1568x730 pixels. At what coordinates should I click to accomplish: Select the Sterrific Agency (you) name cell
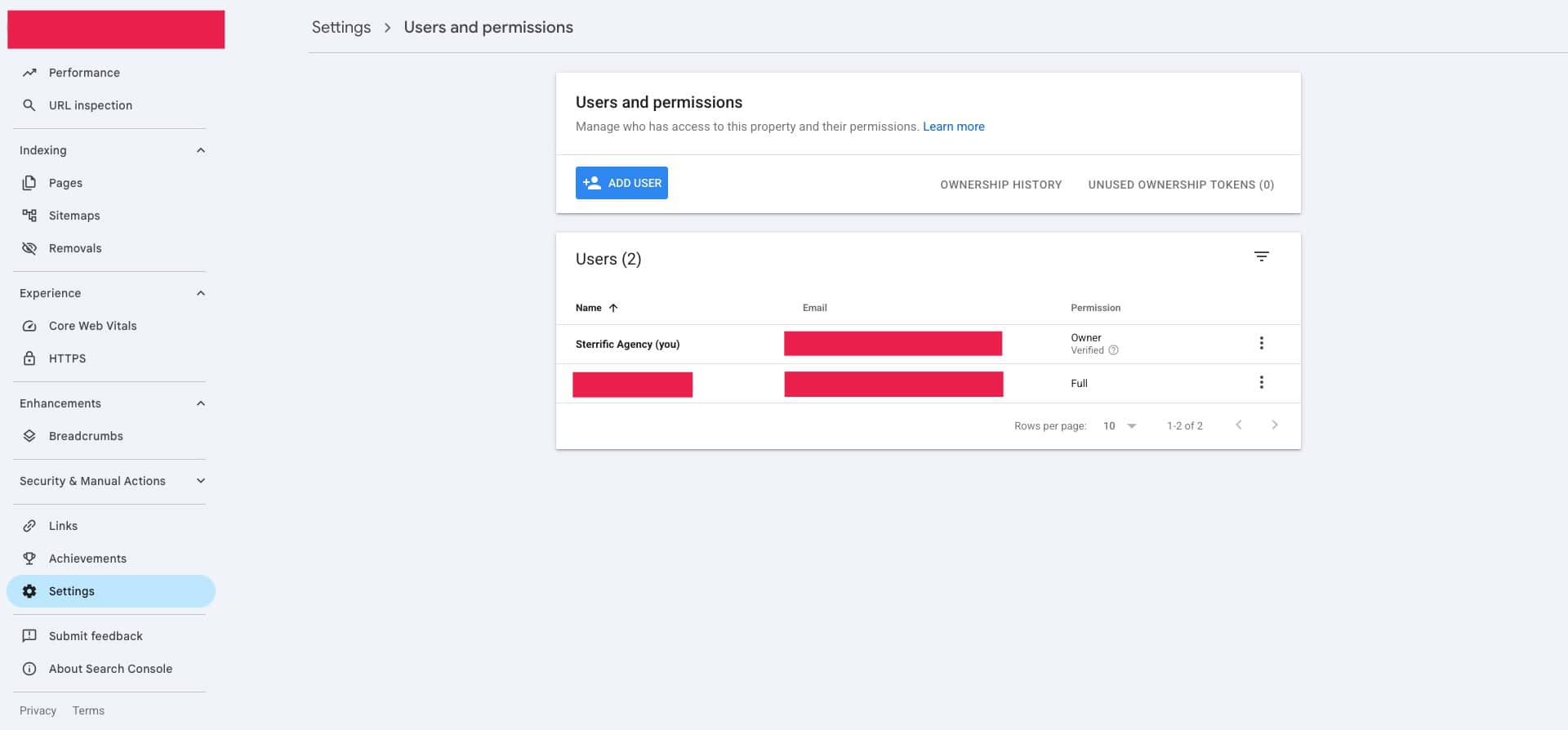(627, 344)
